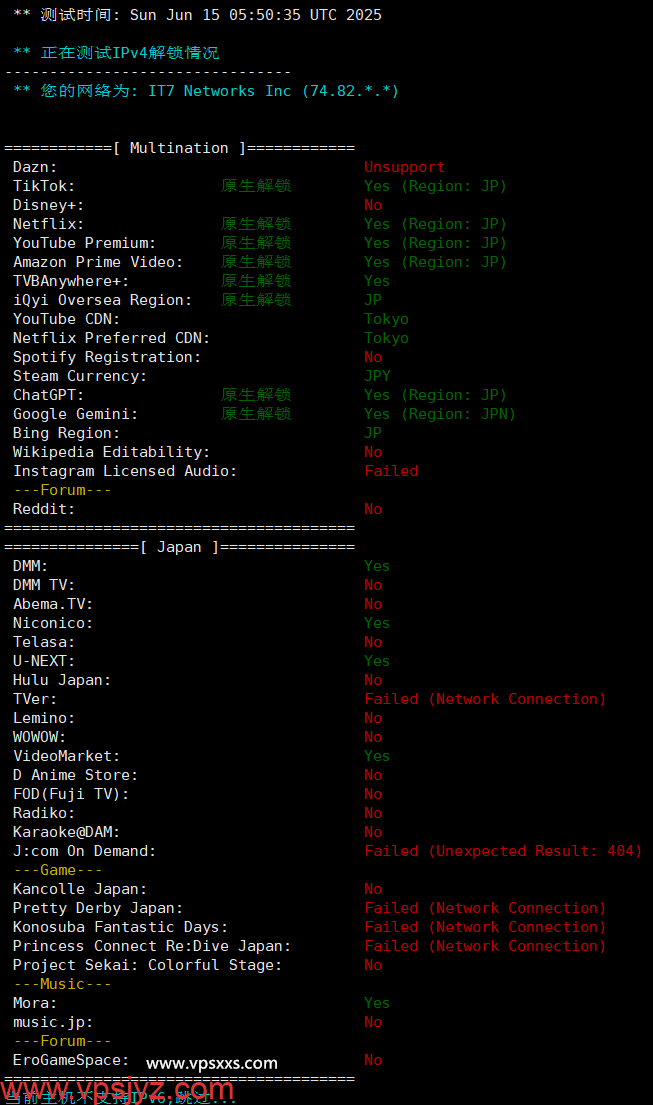Select the ChatGPT label text
Screen dimensions: 653x1105
(48, 395)
